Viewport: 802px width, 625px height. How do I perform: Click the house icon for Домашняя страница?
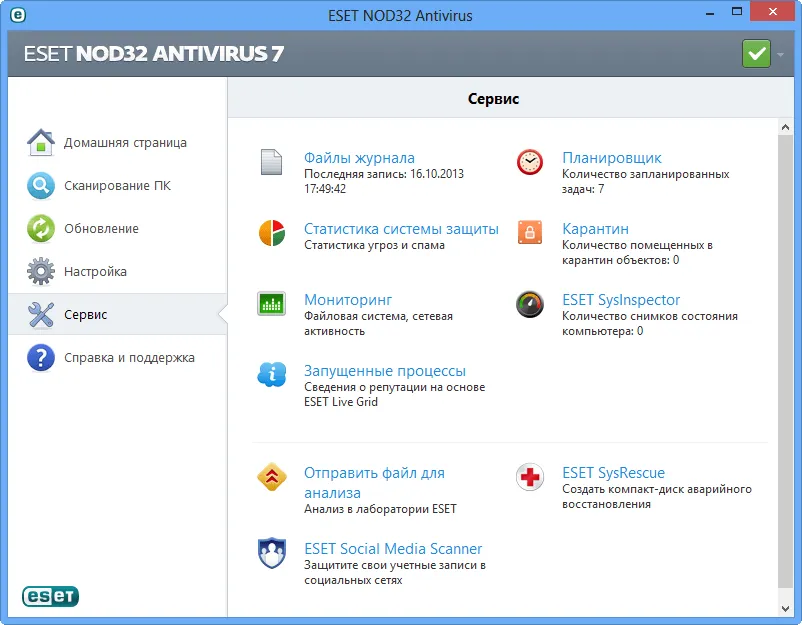[41, 142]
